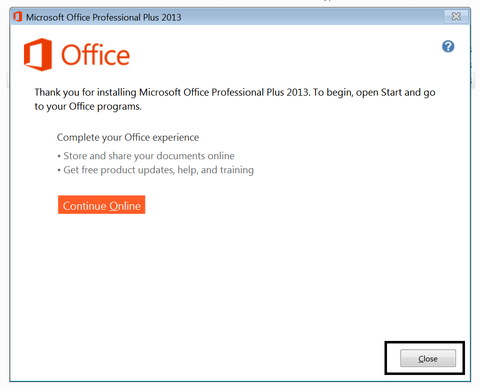Image resolution: width=480 pixels, height=389 pixels.
Task: Click the Close button at dialog bottom
Action: 428,358
